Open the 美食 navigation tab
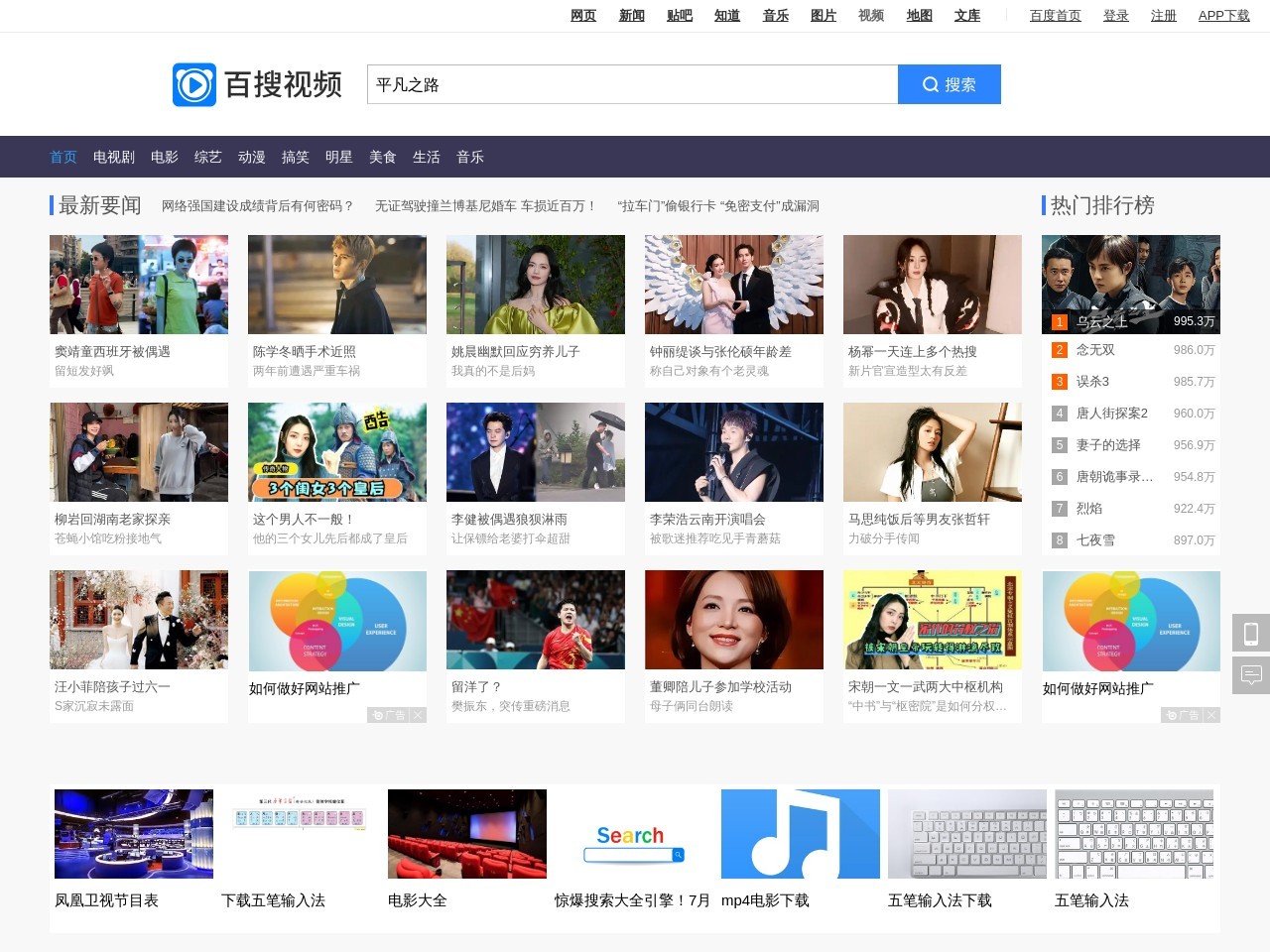The image size is (1270, 952). tap(382, 157)
